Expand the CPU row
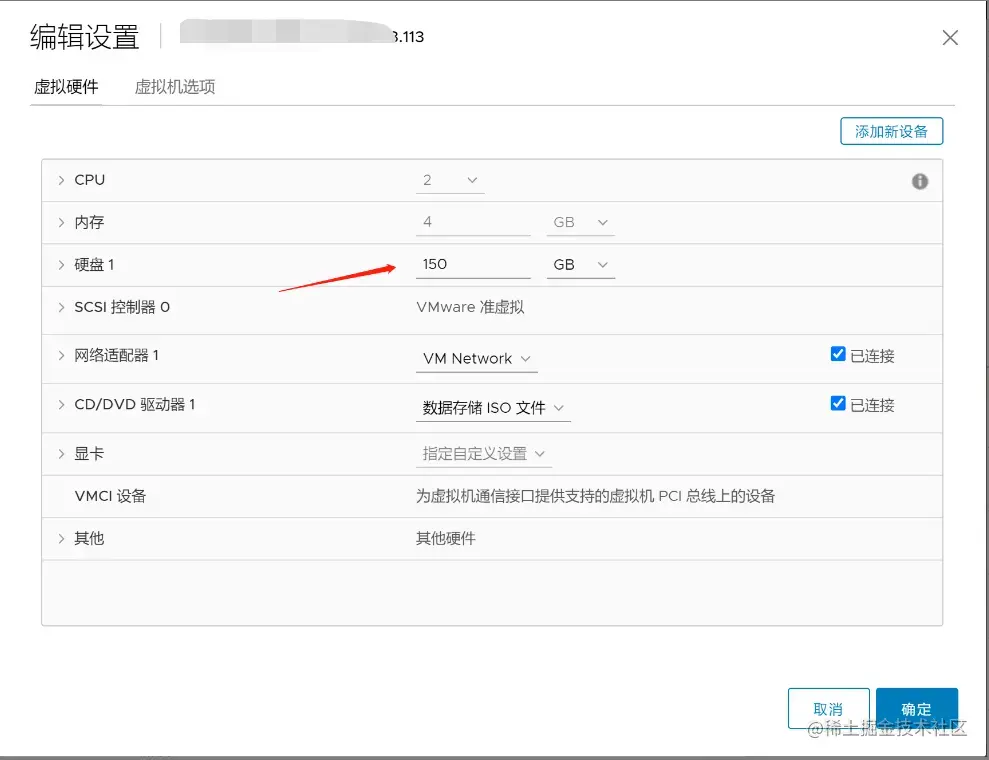 point(61,180)
